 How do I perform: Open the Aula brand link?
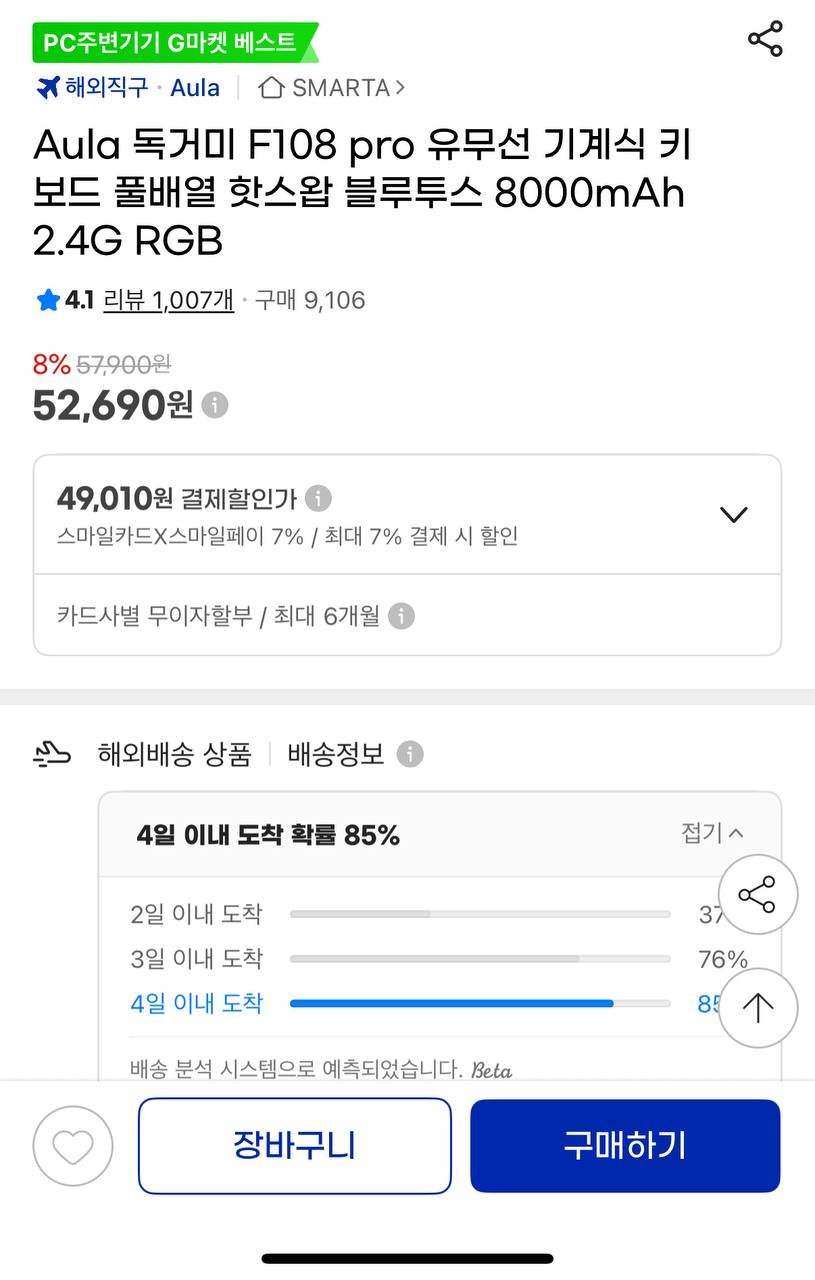tap(195, 88)
